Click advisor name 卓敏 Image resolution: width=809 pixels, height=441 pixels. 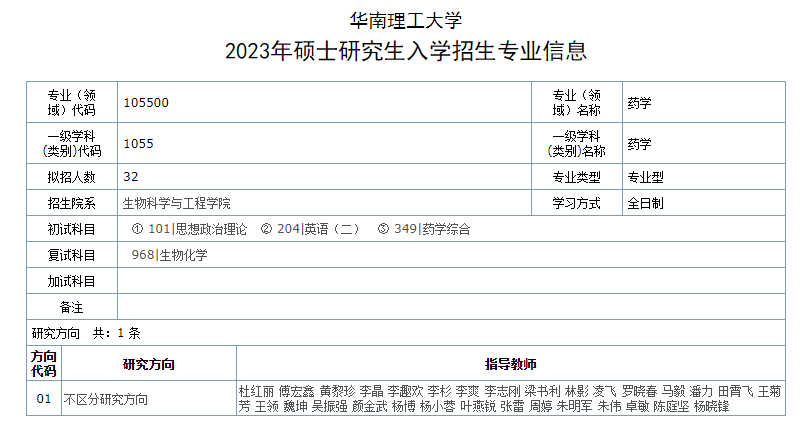pyautogui.click(x=637, y=406)
